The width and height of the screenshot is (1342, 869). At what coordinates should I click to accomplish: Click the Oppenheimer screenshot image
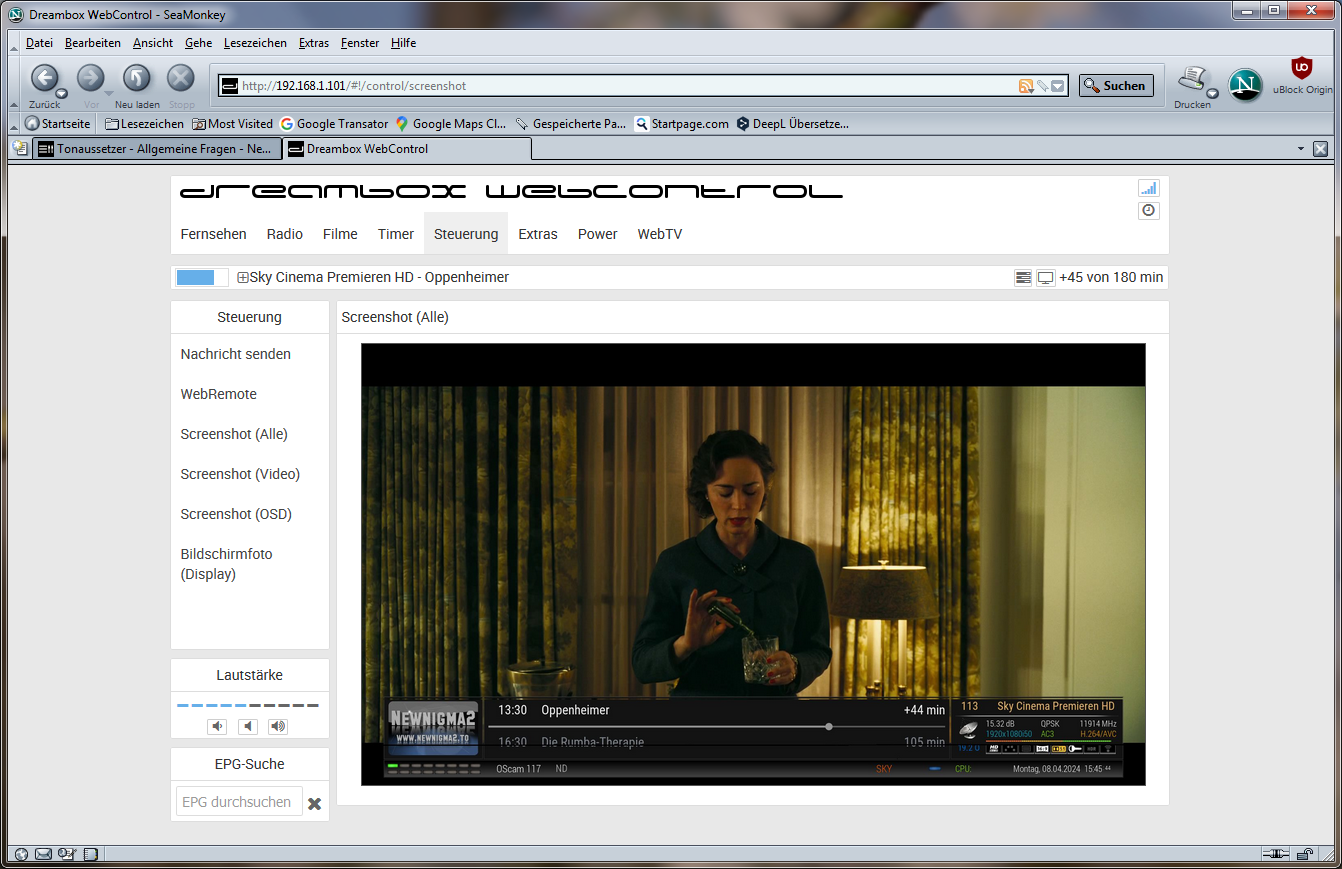point(753,564)
